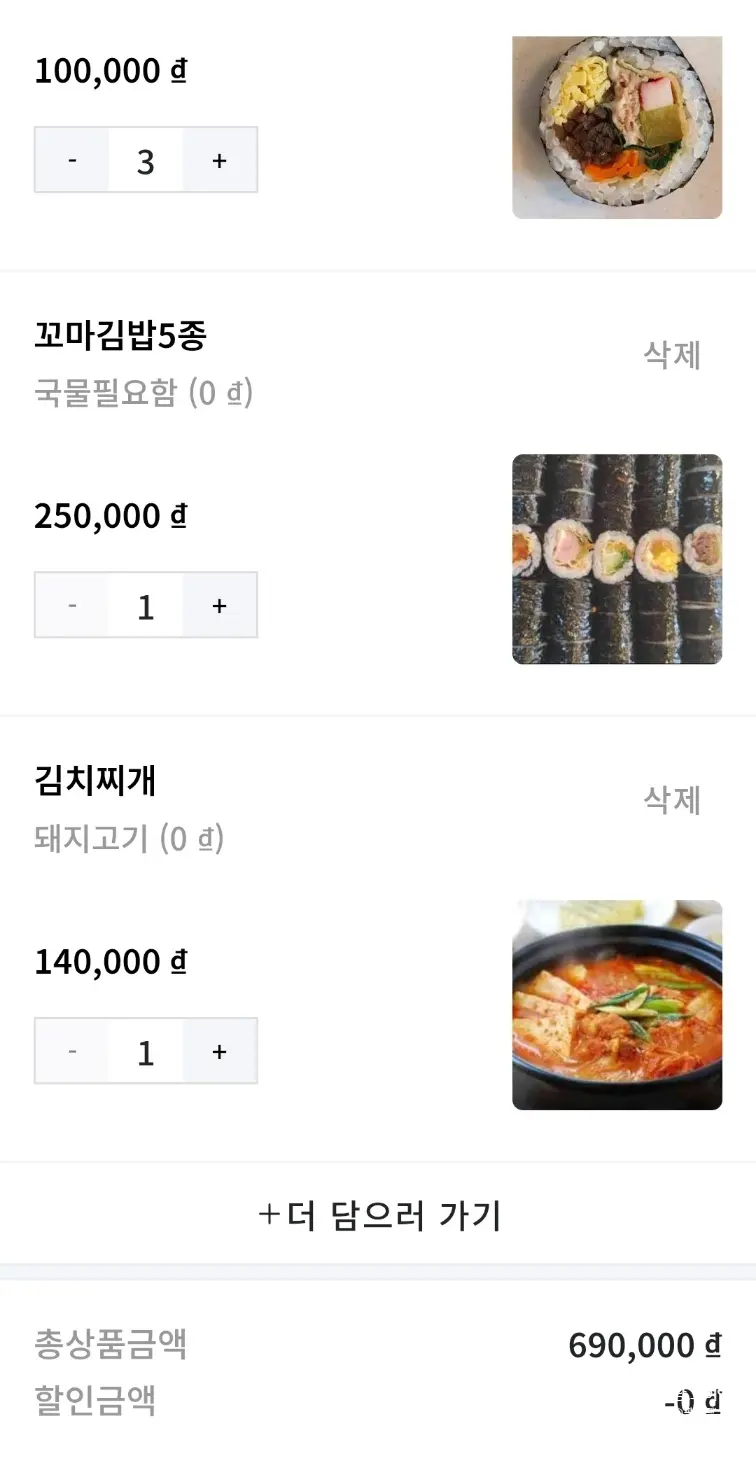This screenshot has width=756, height=1461.
Task: Decrease quantity of the 100,000 đ kimbap item
Action: click(72, 160)
